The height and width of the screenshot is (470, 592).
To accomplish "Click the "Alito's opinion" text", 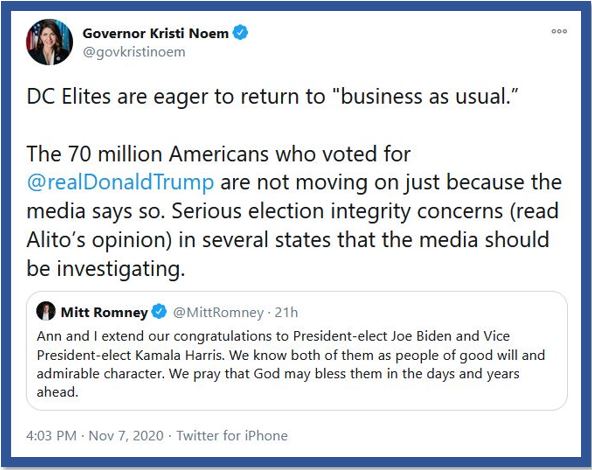I will tap(99, 240).
